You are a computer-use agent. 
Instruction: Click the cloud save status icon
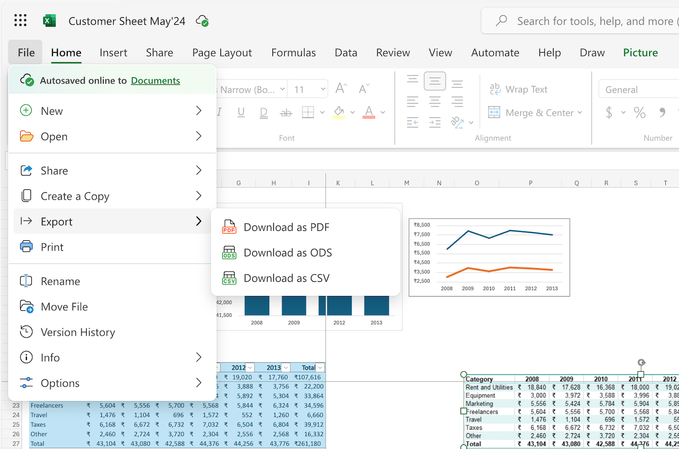tap(203, 21)
